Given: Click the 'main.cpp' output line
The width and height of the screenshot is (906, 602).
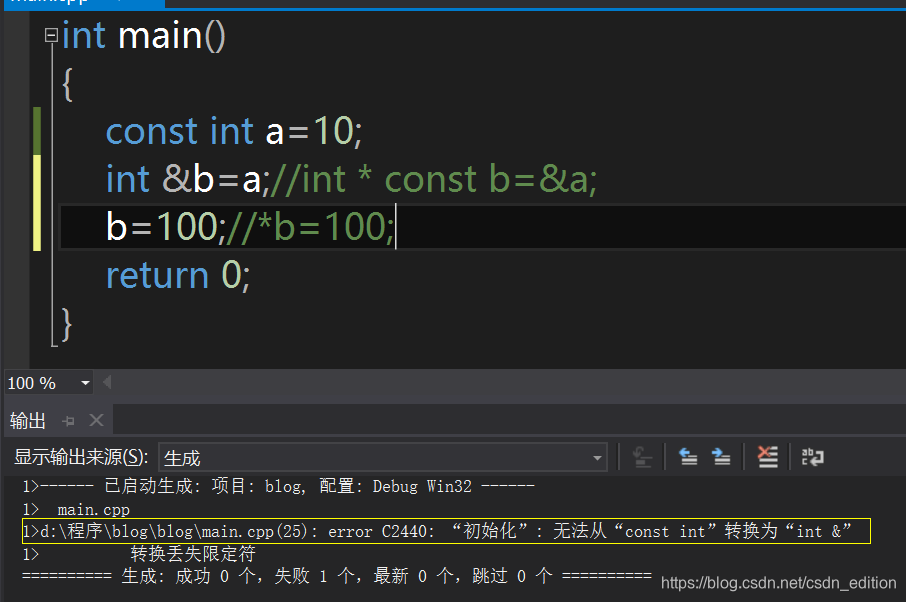Looking at the screenshot, I should pos(76,510).
